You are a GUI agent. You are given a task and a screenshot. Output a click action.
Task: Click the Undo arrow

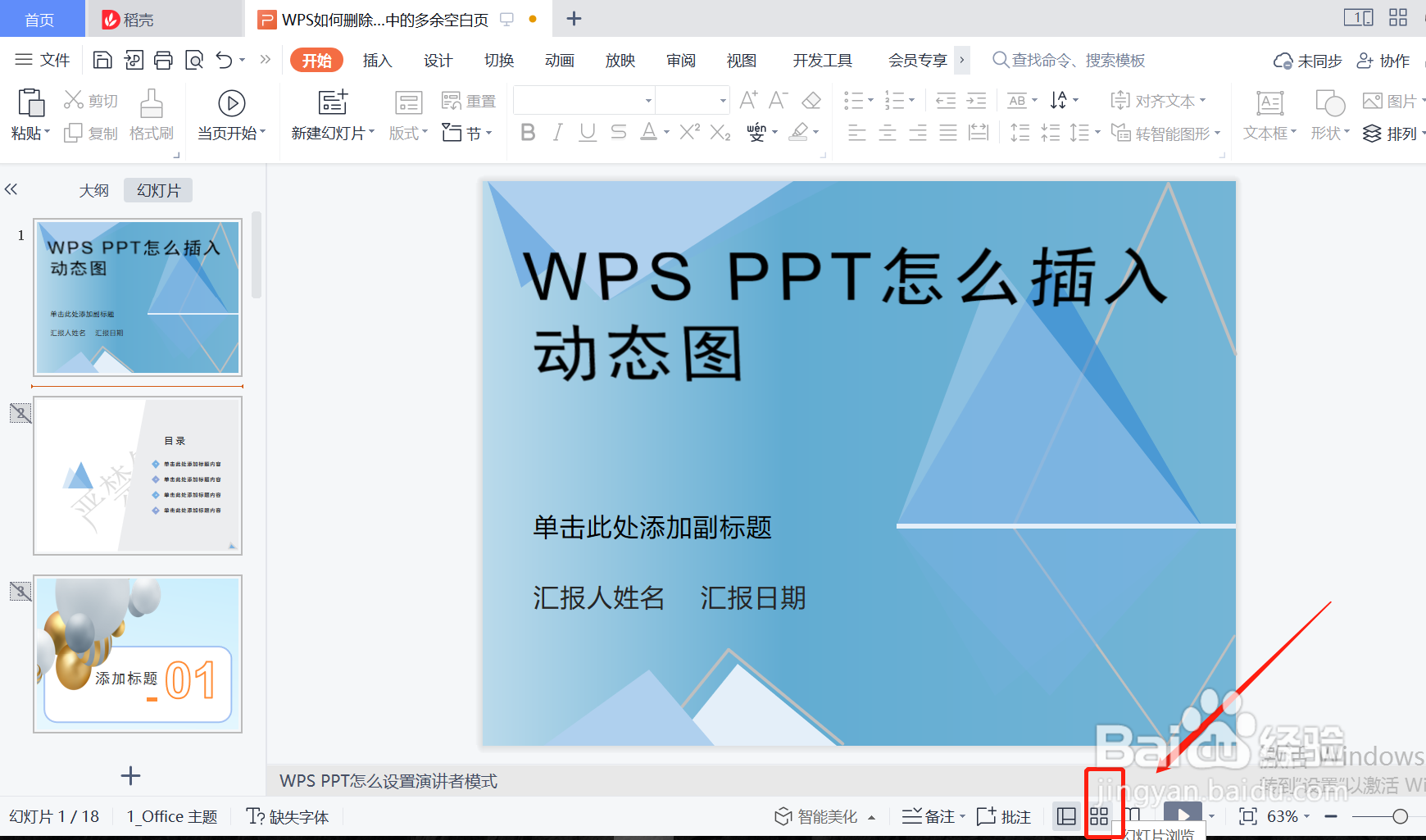224,60
